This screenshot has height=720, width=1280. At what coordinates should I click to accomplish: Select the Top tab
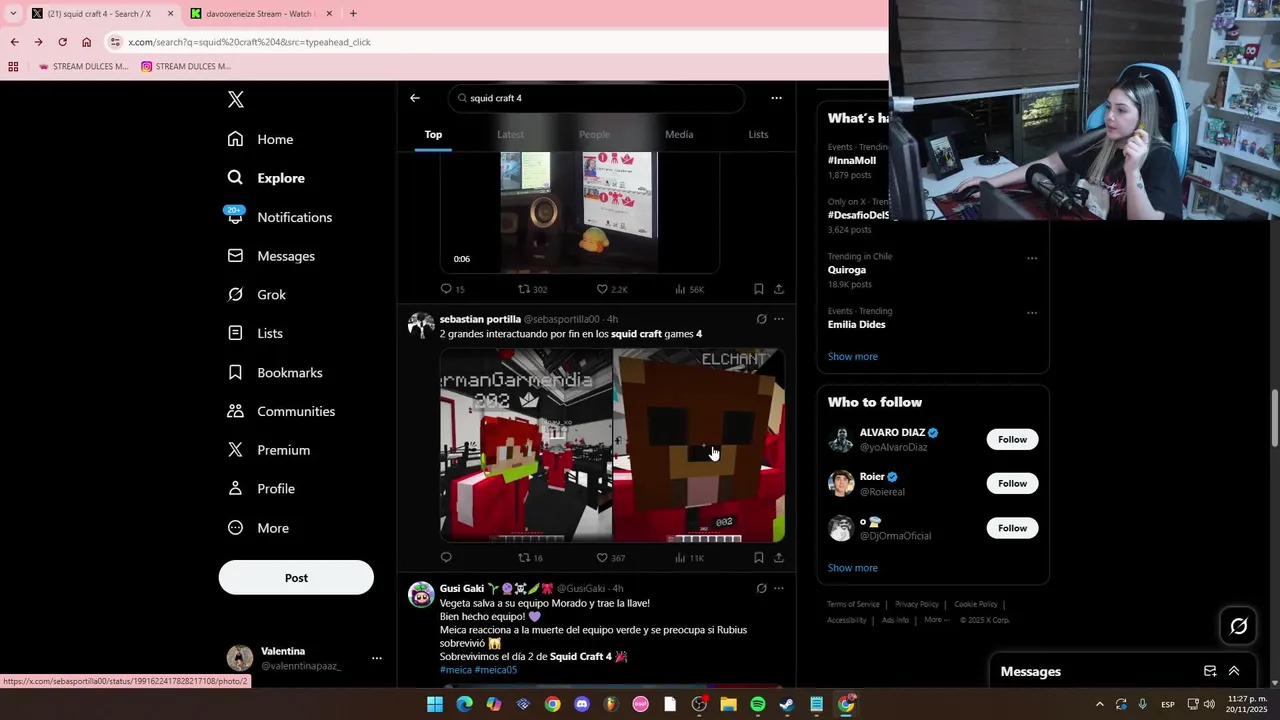tap(433, 134)
